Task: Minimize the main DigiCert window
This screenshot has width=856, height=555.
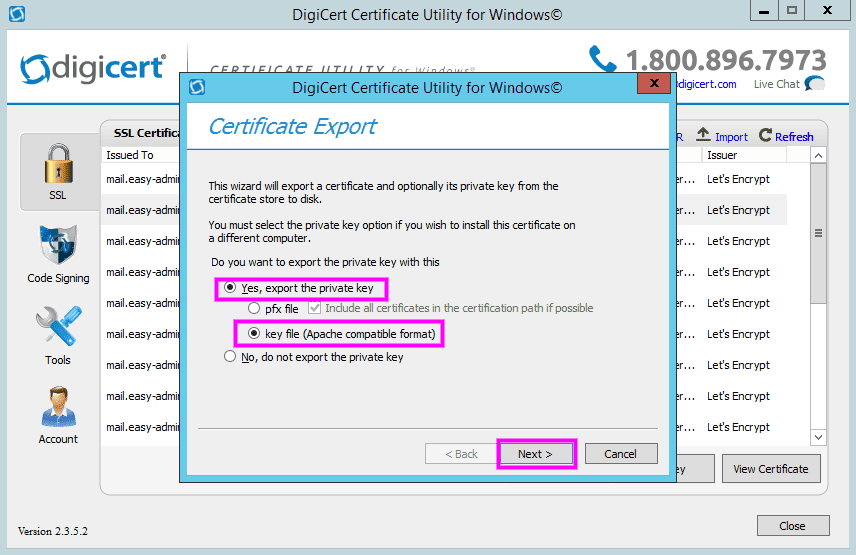Action: click(x=764, y=11)
